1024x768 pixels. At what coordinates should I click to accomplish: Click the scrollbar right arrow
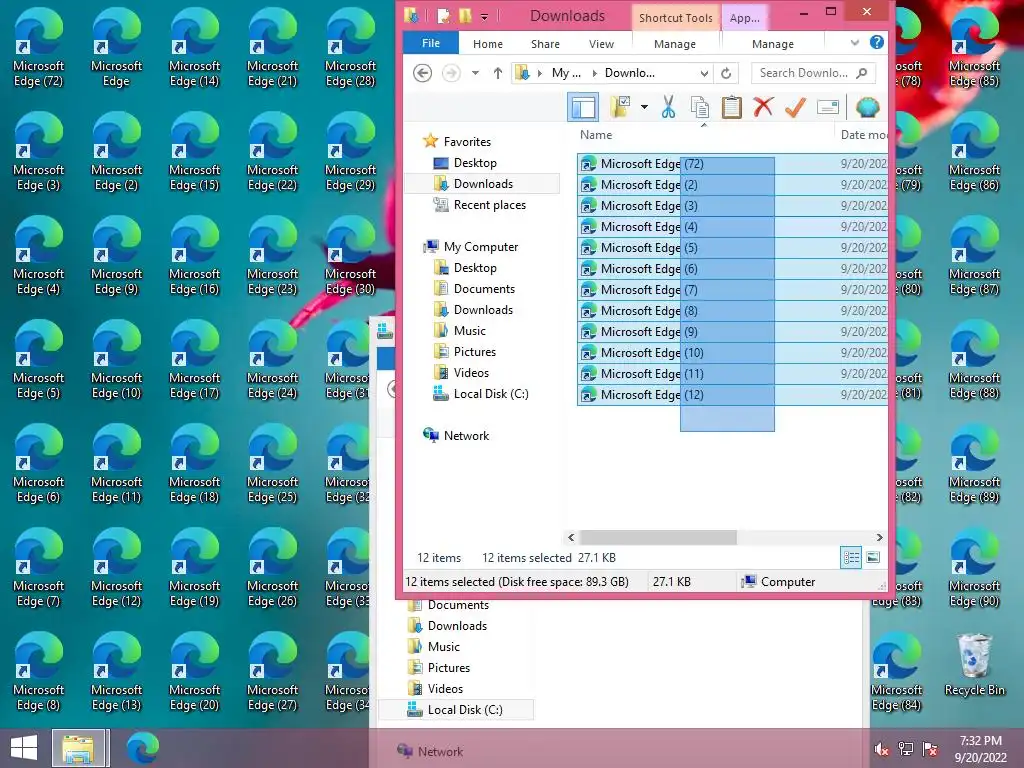point(879,537)
